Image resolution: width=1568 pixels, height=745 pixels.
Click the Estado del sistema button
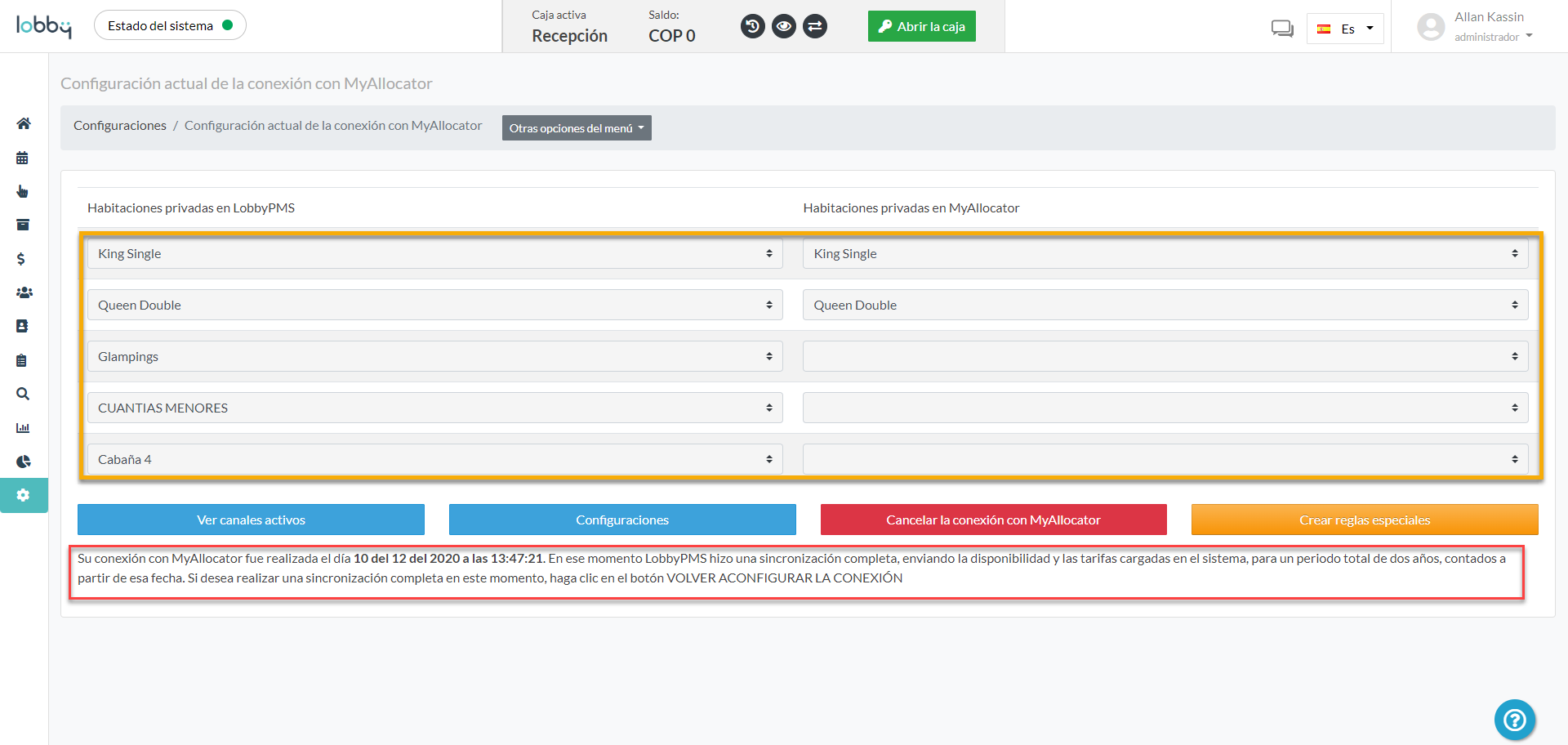click(170, 25)
